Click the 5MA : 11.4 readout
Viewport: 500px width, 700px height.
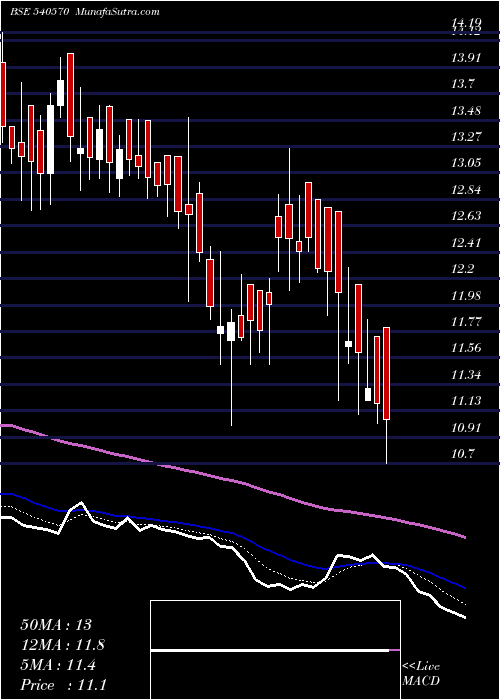pos(58,665)
